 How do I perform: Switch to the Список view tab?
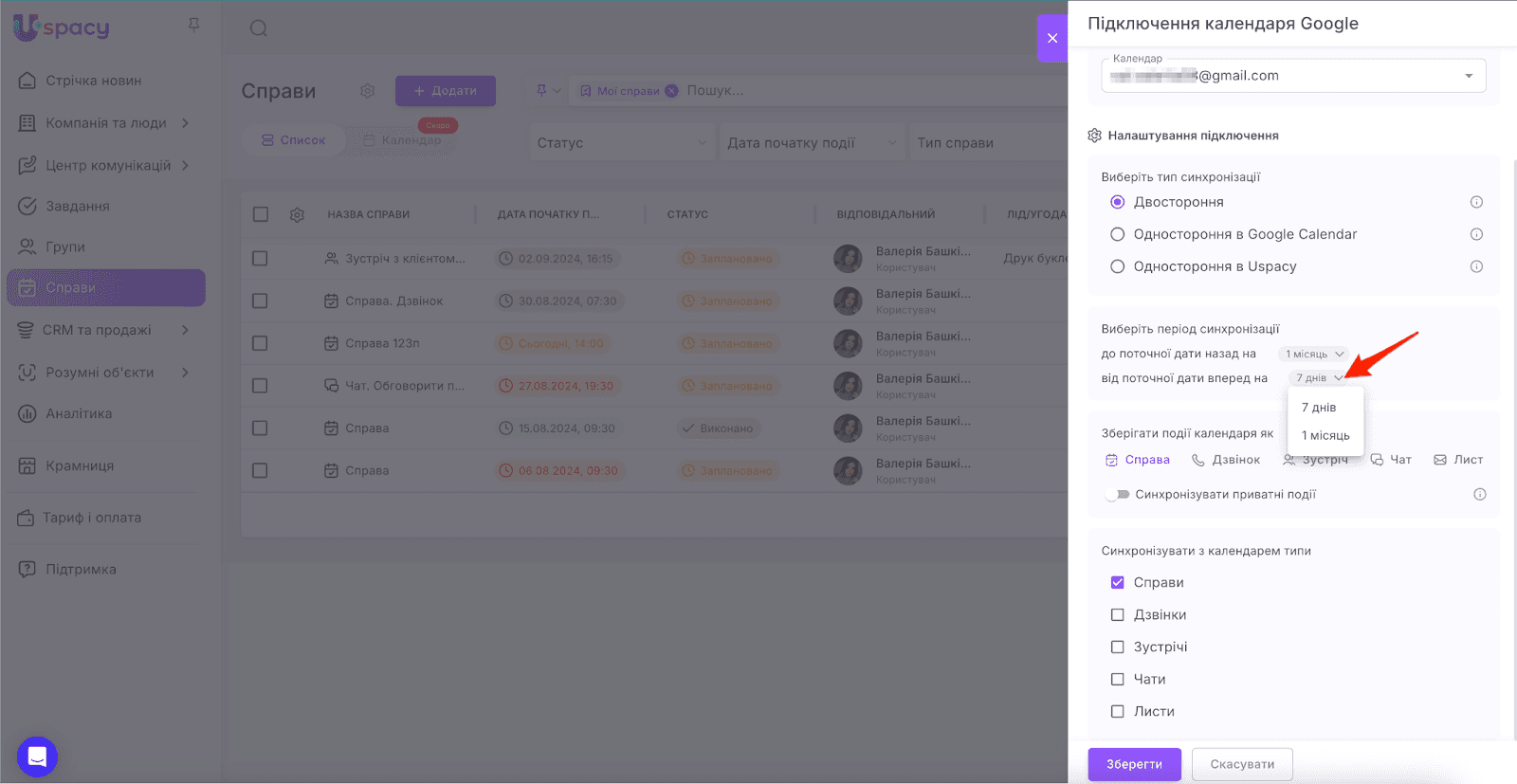click(293, 140)
